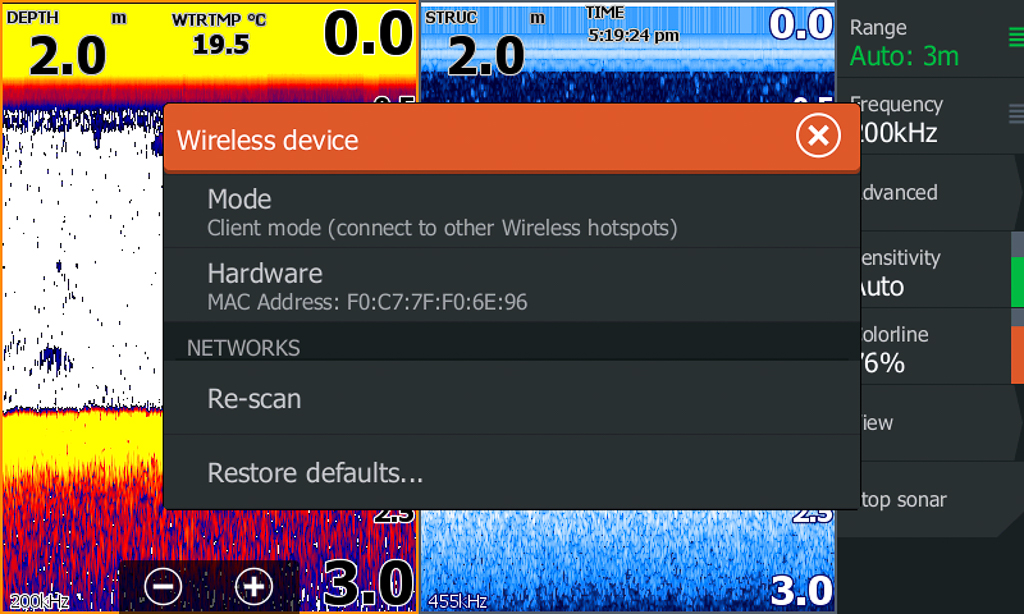
Task: Close the Wireless device dialog
Action: (x=818, y=136)
